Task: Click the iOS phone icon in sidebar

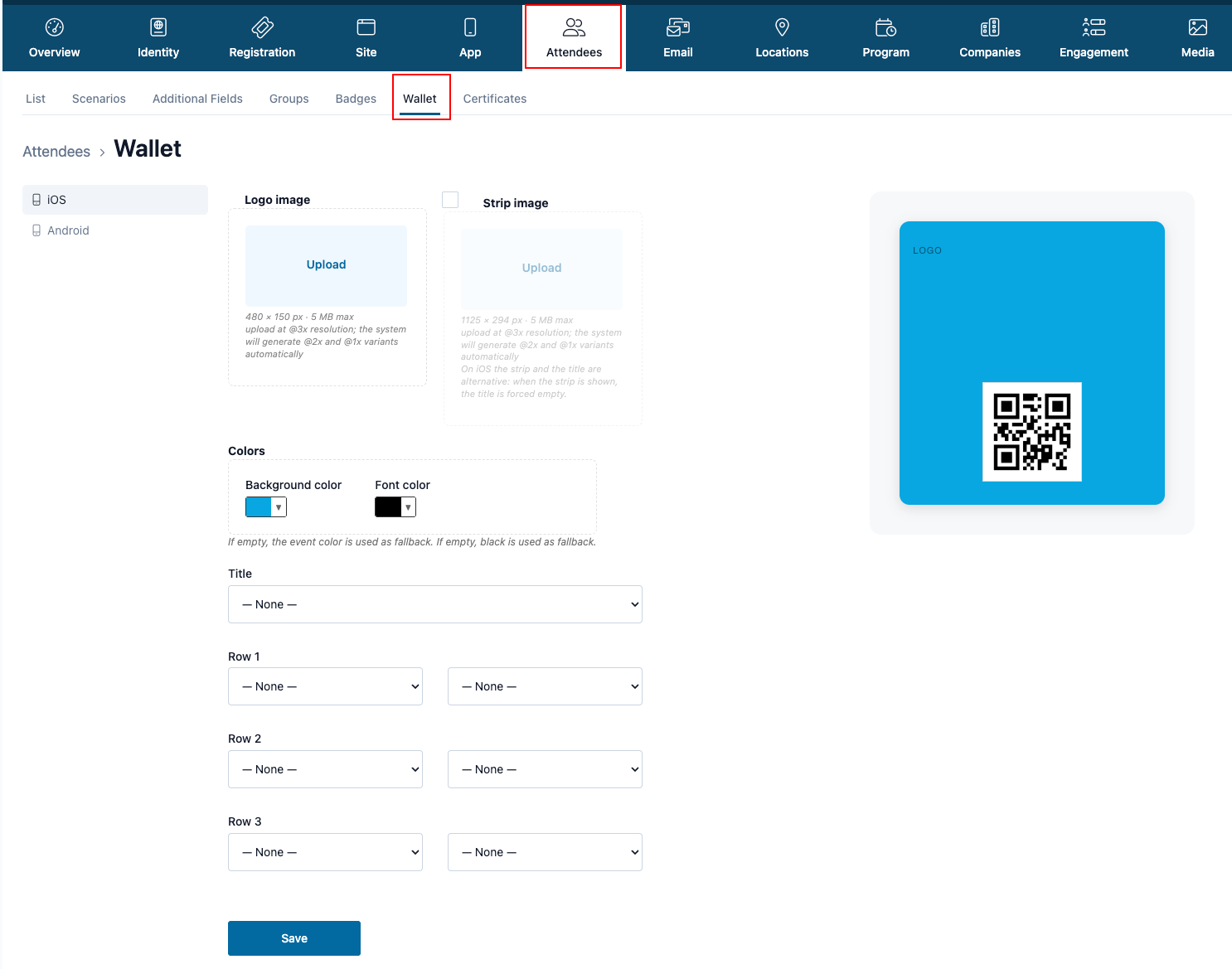Action: [x=36, y=200]
